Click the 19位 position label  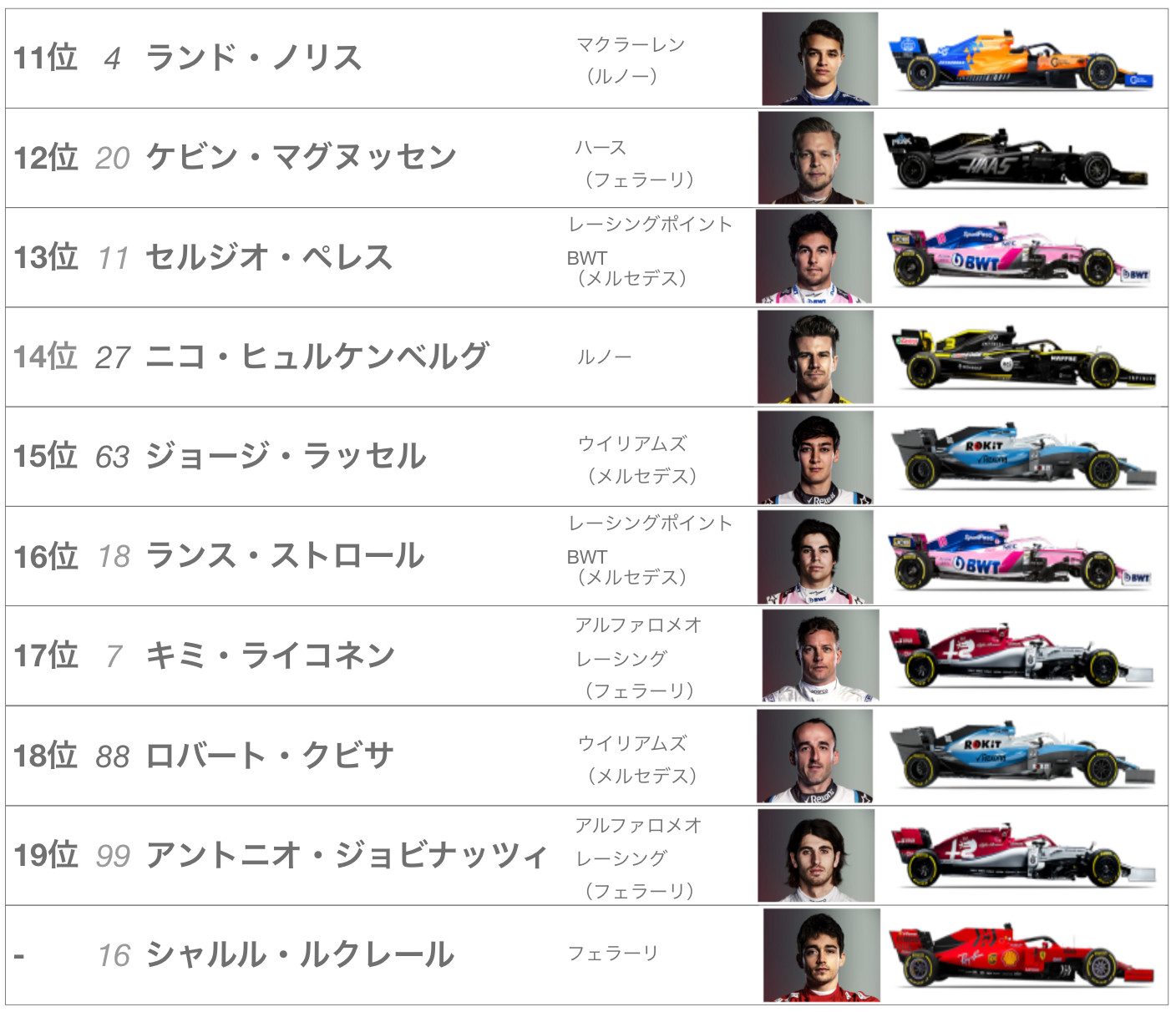(x=46, y=855)
